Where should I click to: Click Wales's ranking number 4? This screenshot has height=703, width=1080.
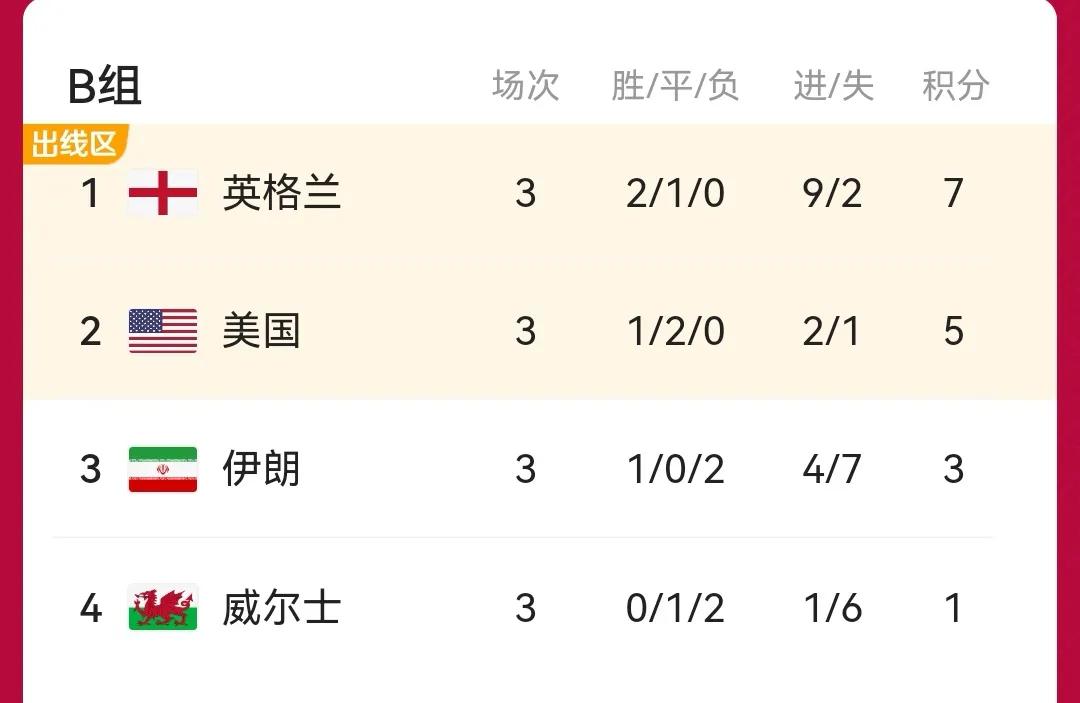click(91, 607)
